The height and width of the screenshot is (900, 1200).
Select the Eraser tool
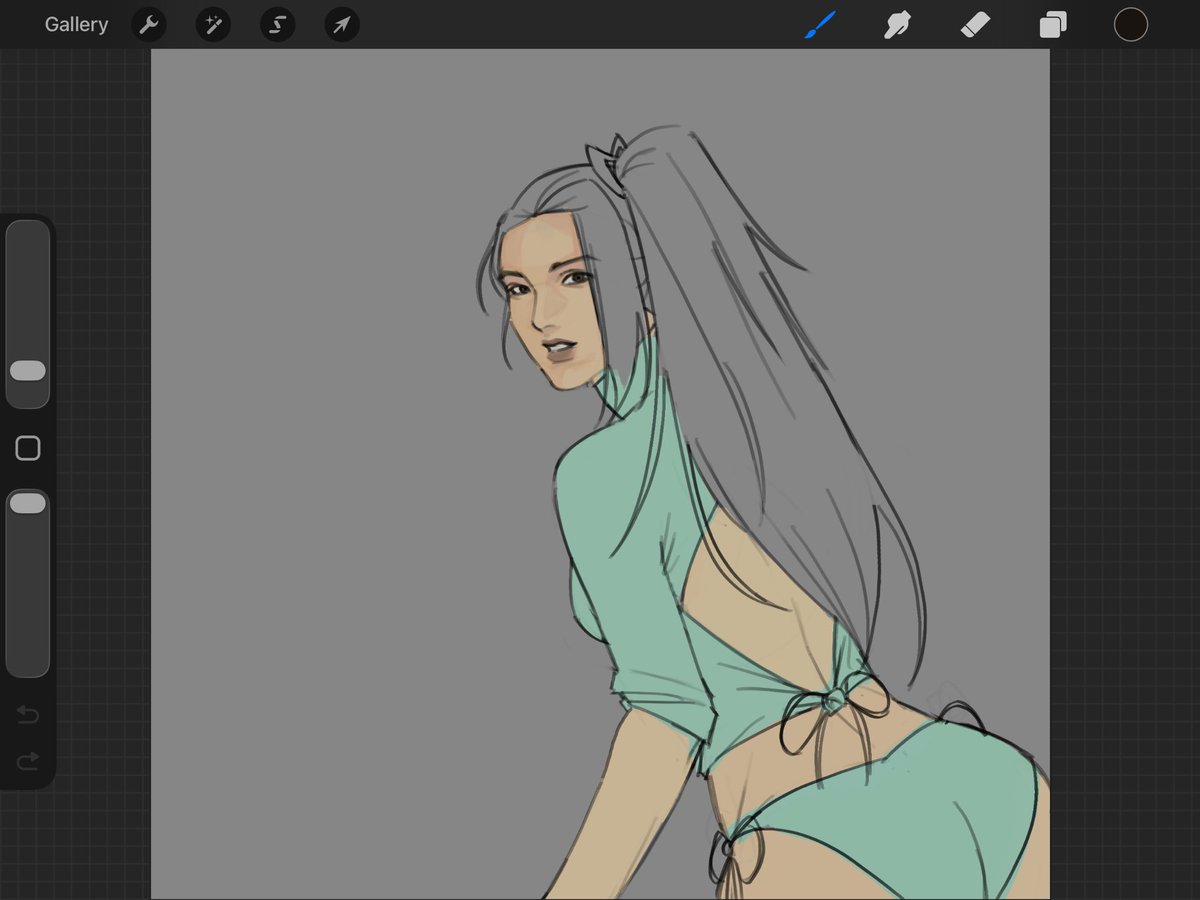[x=975, y=25]
